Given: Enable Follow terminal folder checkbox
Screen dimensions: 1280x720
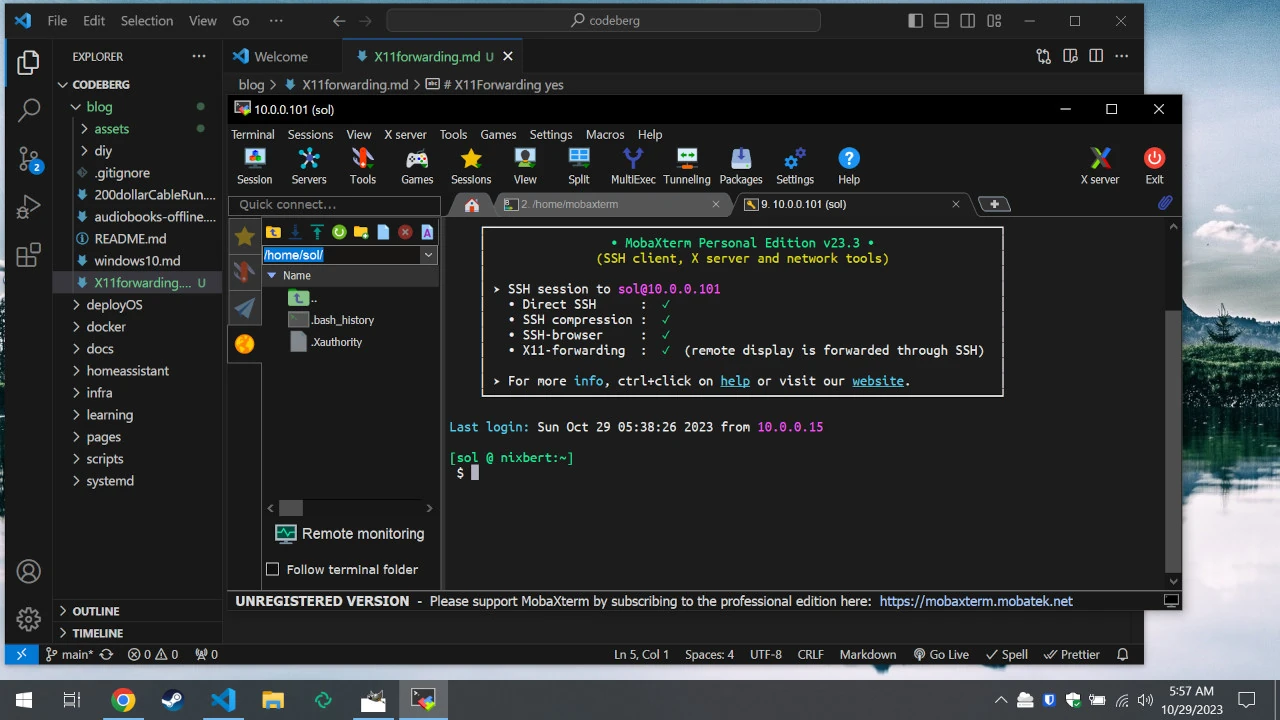Looking at the screenshot, I should point(272,569).
